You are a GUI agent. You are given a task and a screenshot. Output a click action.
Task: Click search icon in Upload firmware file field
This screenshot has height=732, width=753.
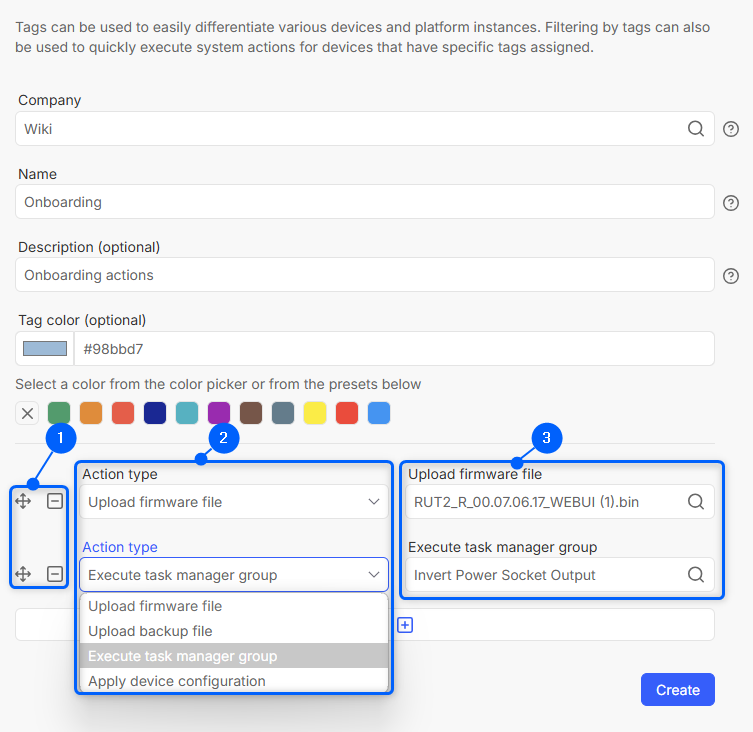(696, 502)
